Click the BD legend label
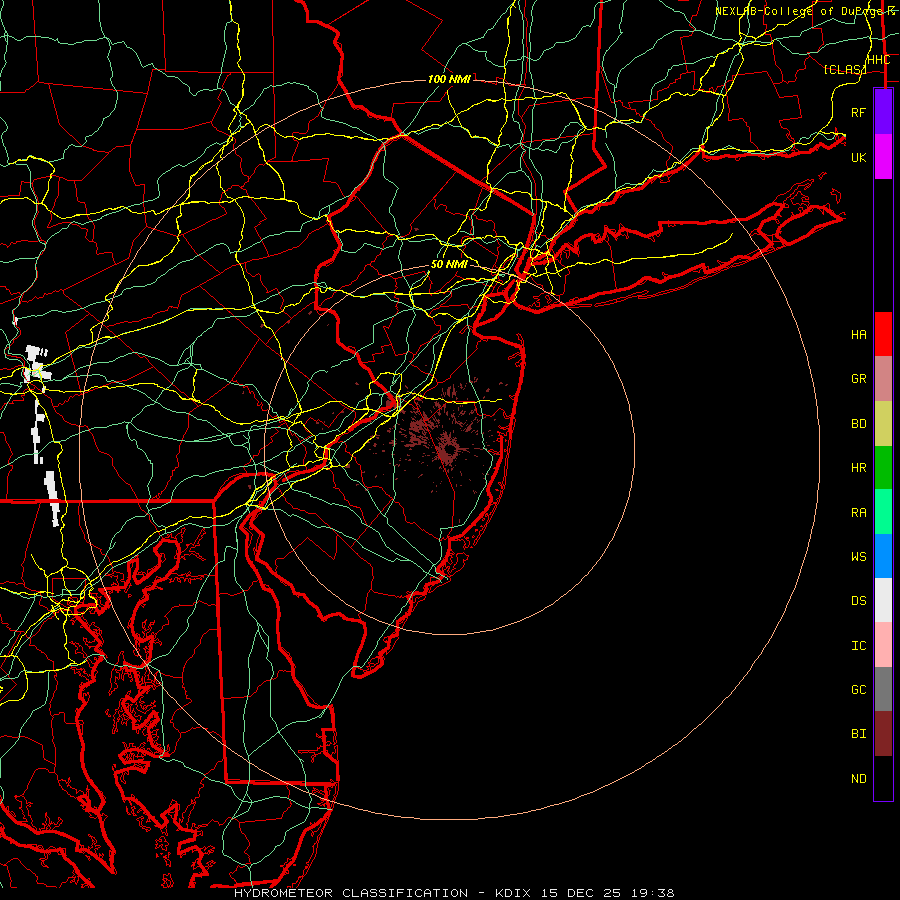The image size is (900, 900). [859, 424]
